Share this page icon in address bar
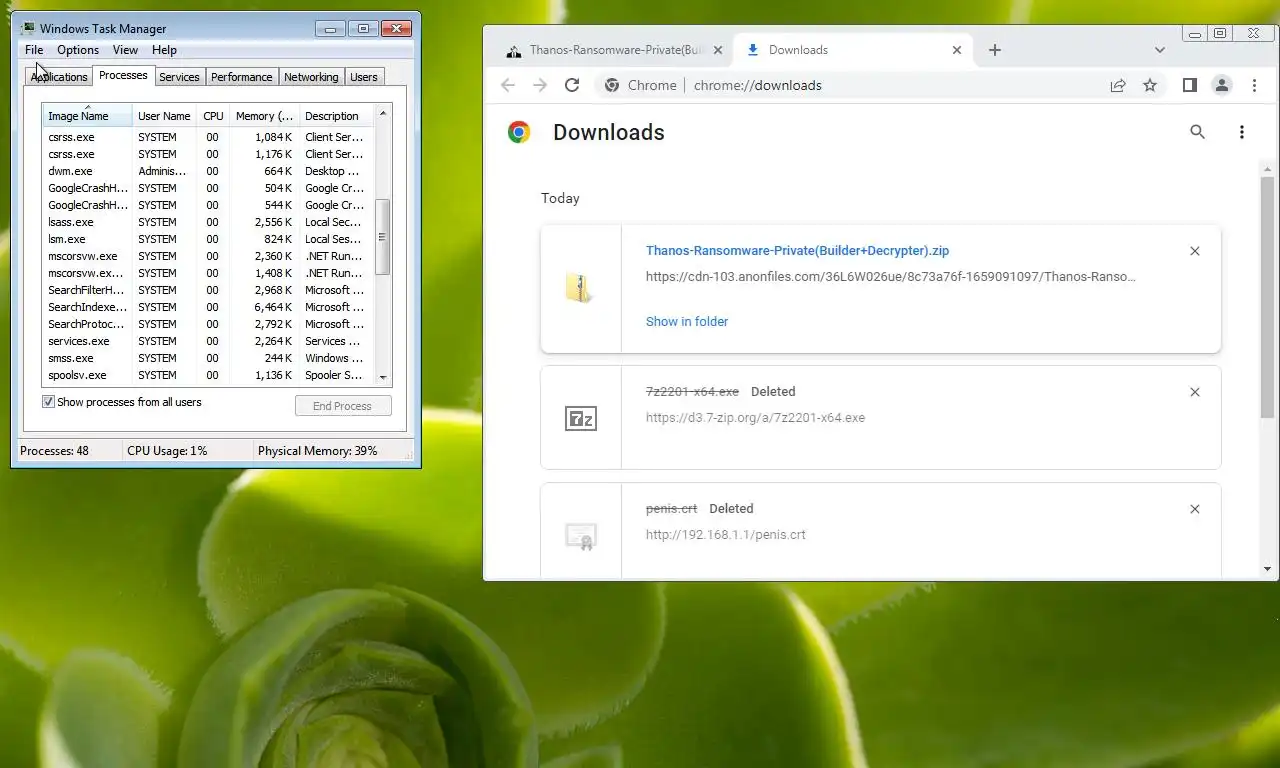The image size is (1280, 768). [x=1118, y=85]
